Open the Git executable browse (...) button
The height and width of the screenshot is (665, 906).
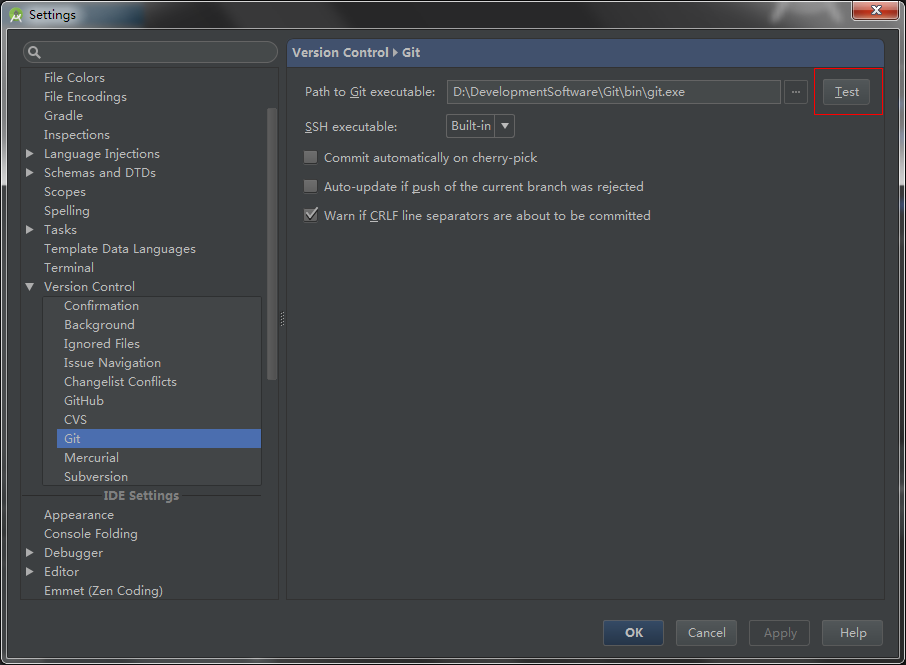point(796,92)
